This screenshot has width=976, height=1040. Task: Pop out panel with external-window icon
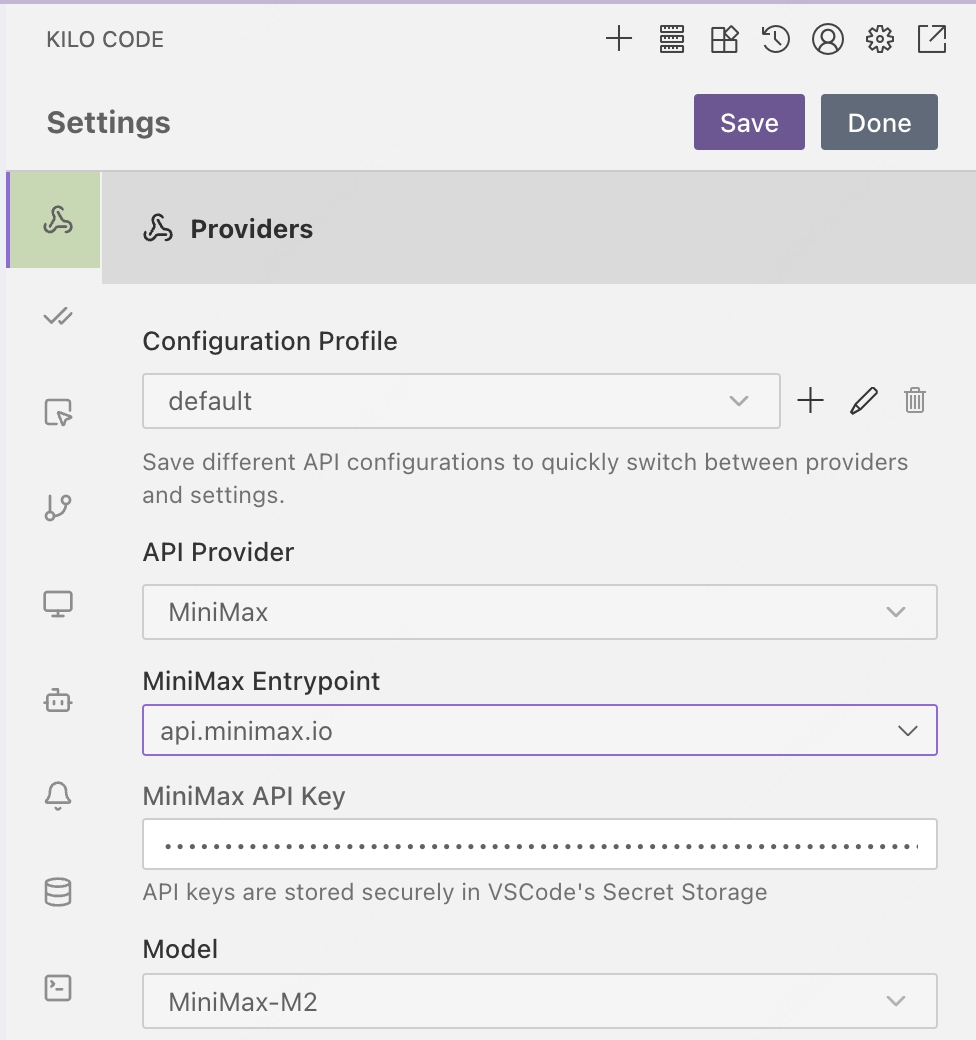932,40
